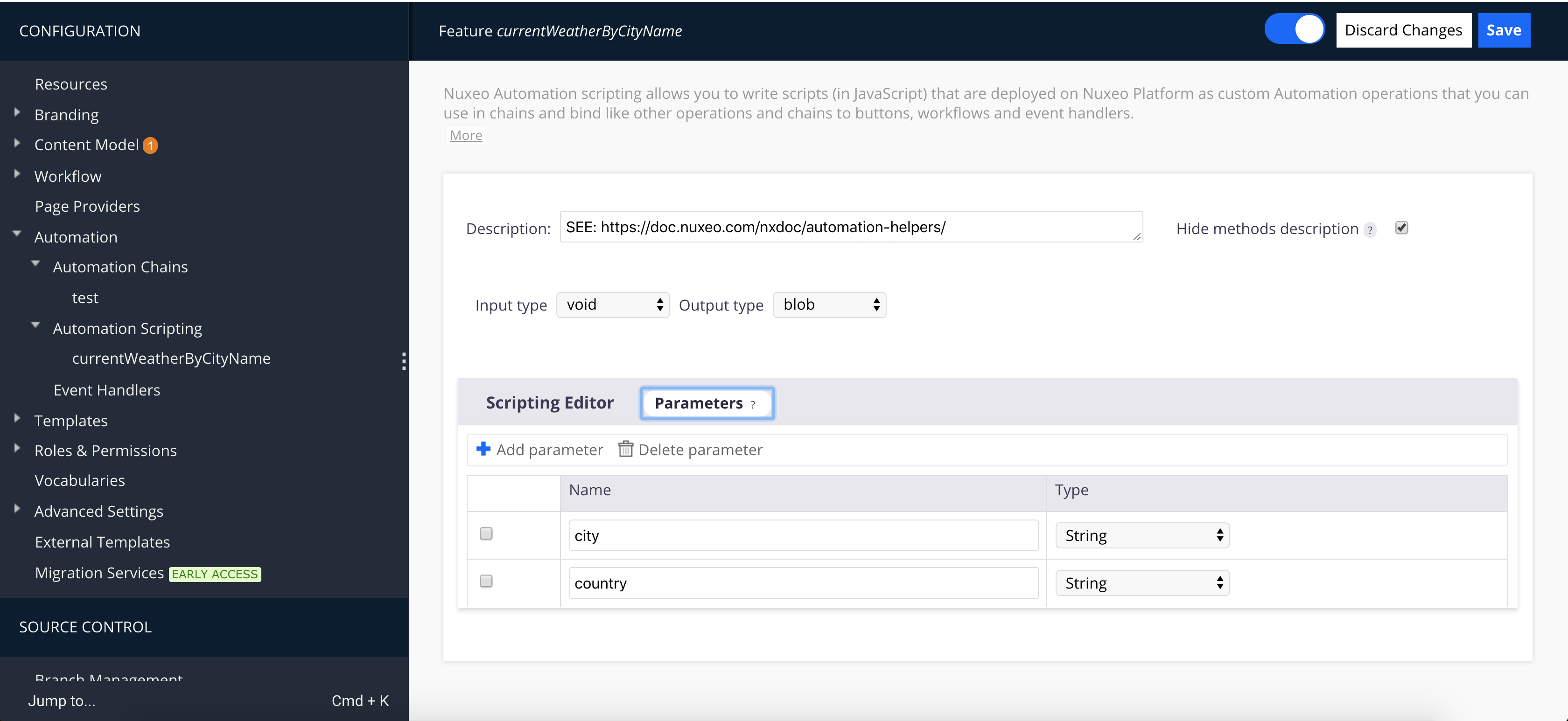Click the Delete parameter trash icon
The image size is (1568, 721).
point(626,449)
